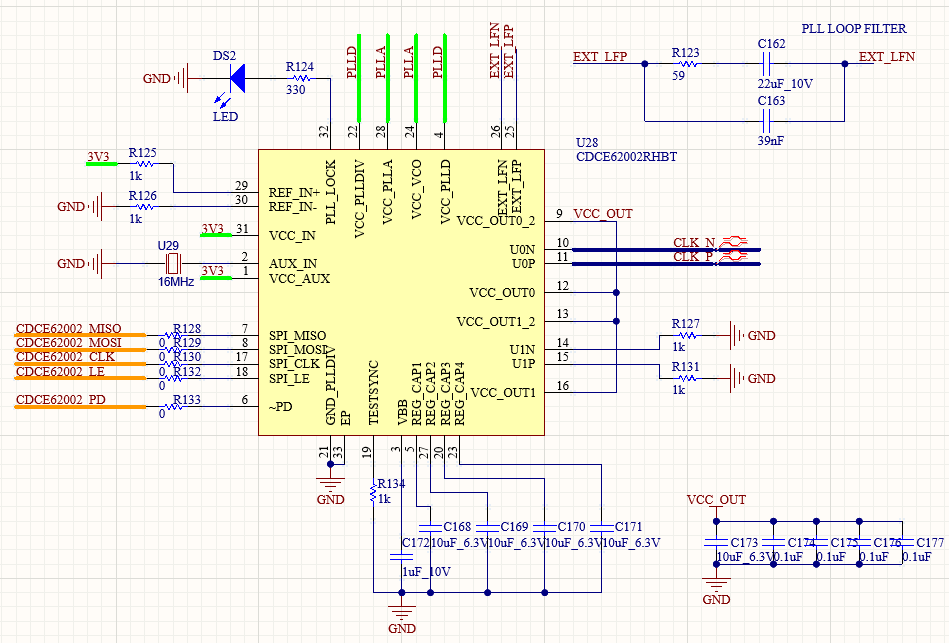The width and height of the screenshot is (949, 643).
Task: Click the TESTSYNC pin label
Action: 373,393
